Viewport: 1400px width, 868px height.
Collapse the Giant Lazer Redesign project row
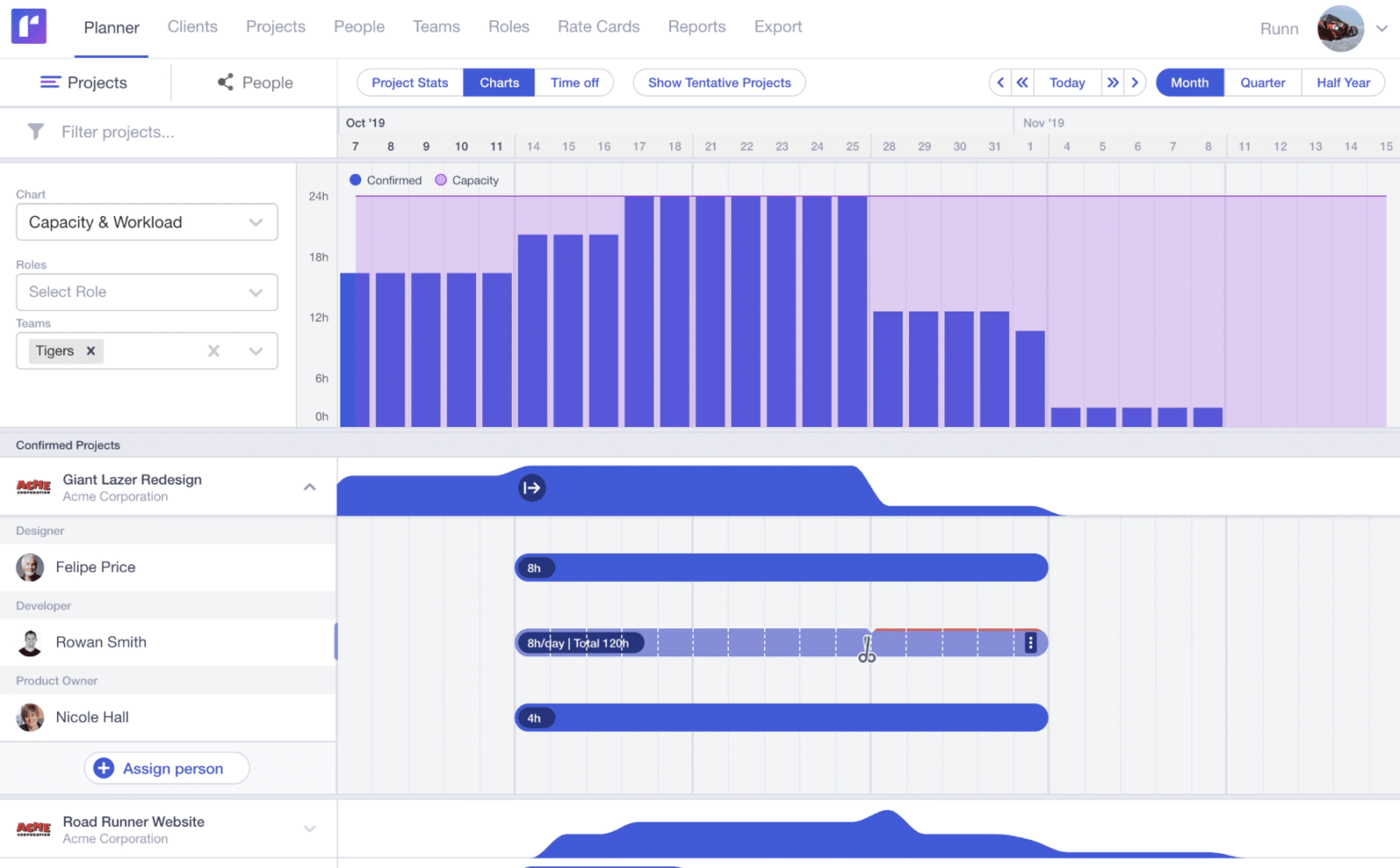click(309, 485)
